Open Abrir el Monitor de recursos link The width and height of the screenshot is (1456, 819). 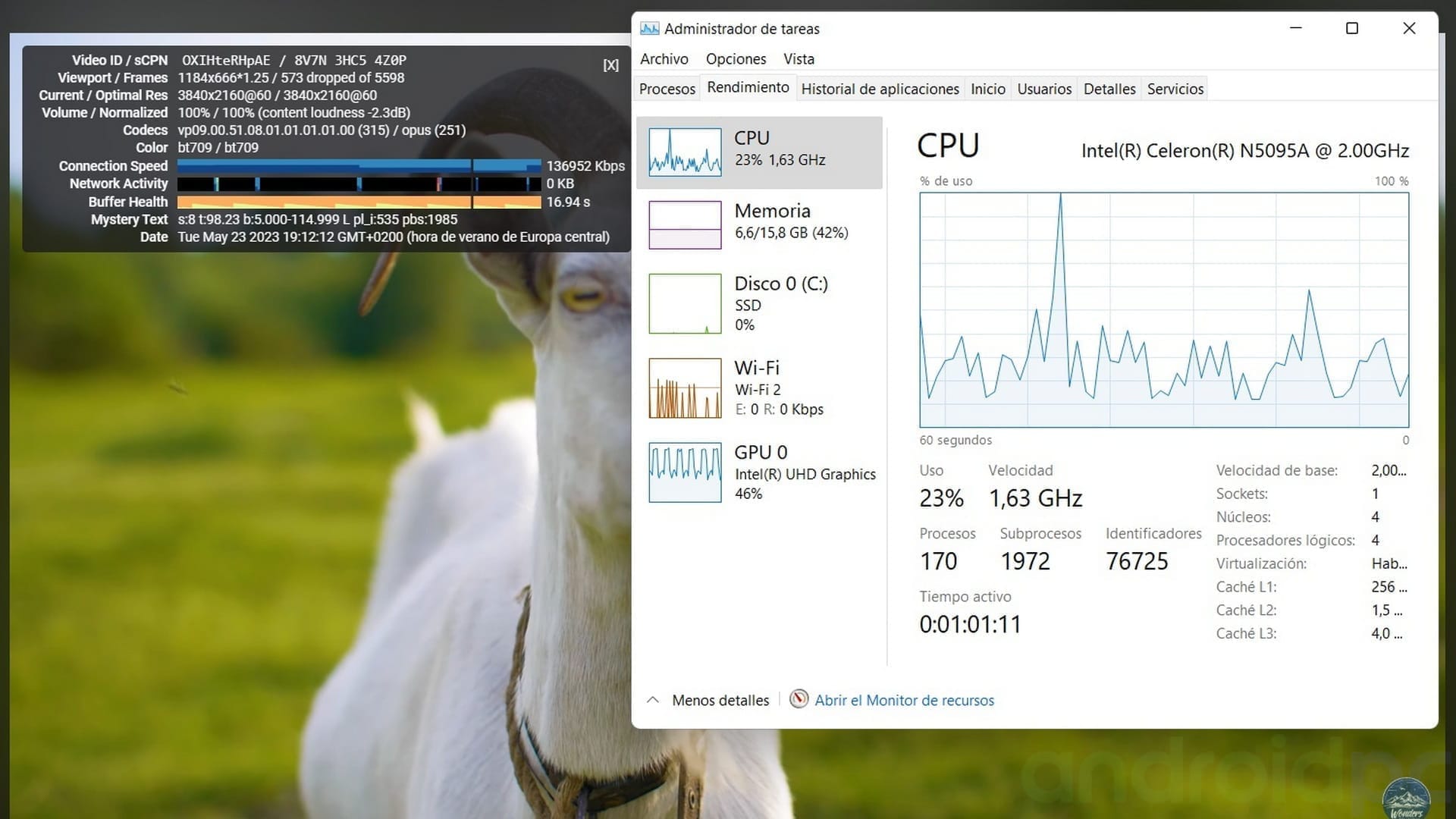click(904, 700)
